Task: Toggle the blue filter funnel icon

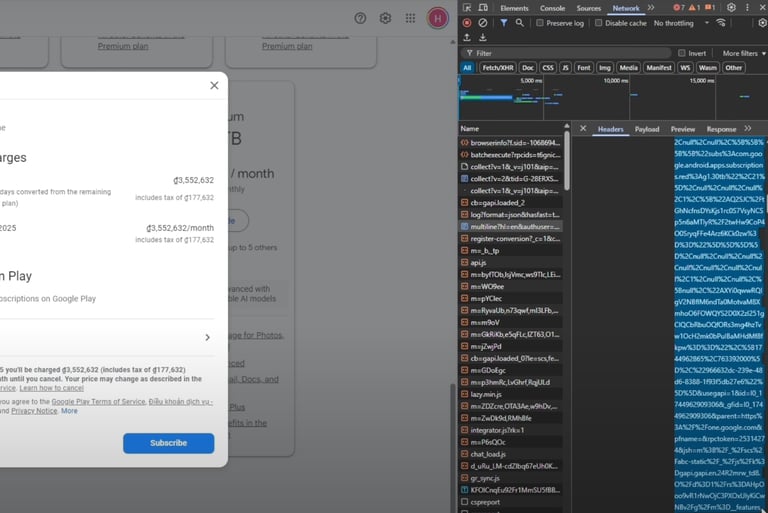Action: point(504,23)
